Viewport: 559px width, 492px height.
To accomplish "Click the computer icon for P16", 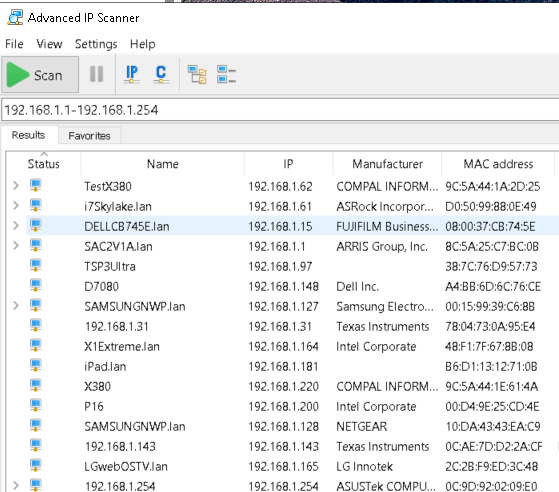I will (36, 405).
